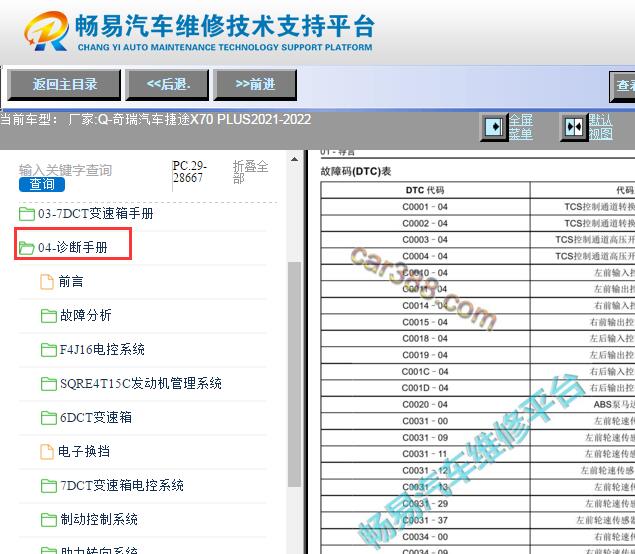Select the C0014 - 04 cell

click(425, 306)
